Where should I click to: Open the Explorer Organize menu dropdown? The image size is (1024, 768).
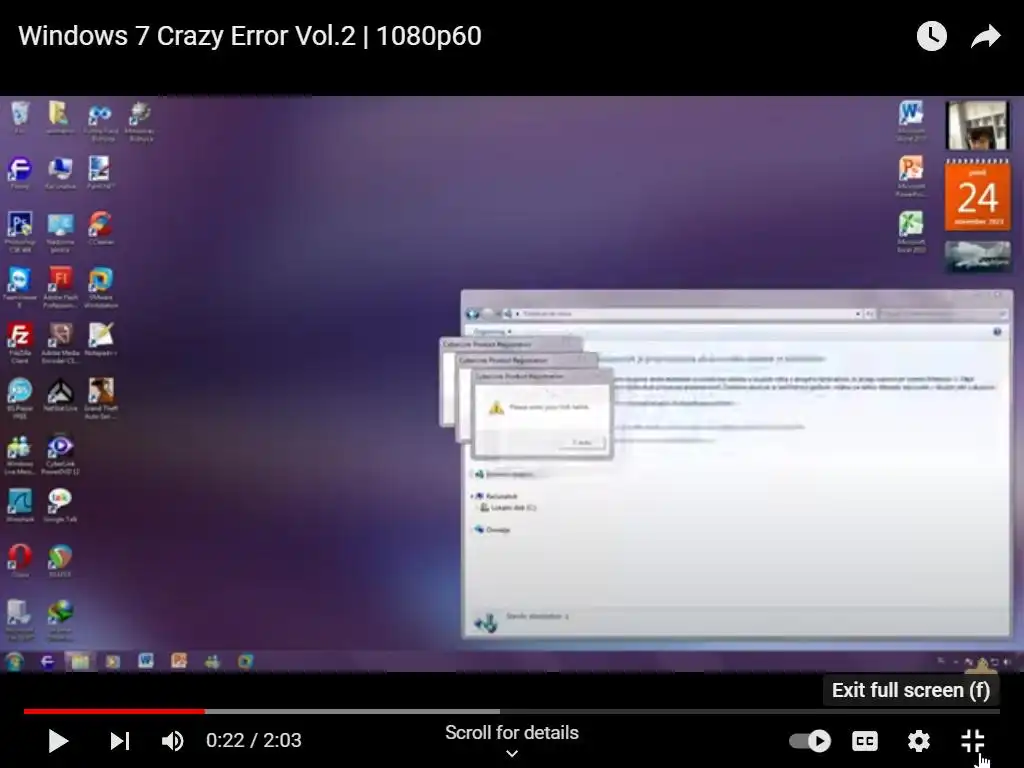coord(492,332)
